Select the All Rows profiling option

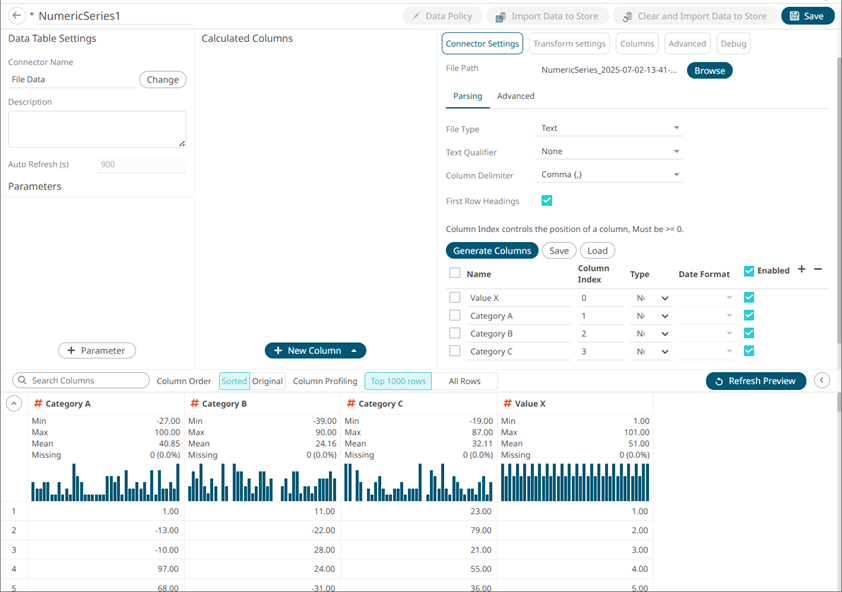pyautogui.click(x=464, y=381)
